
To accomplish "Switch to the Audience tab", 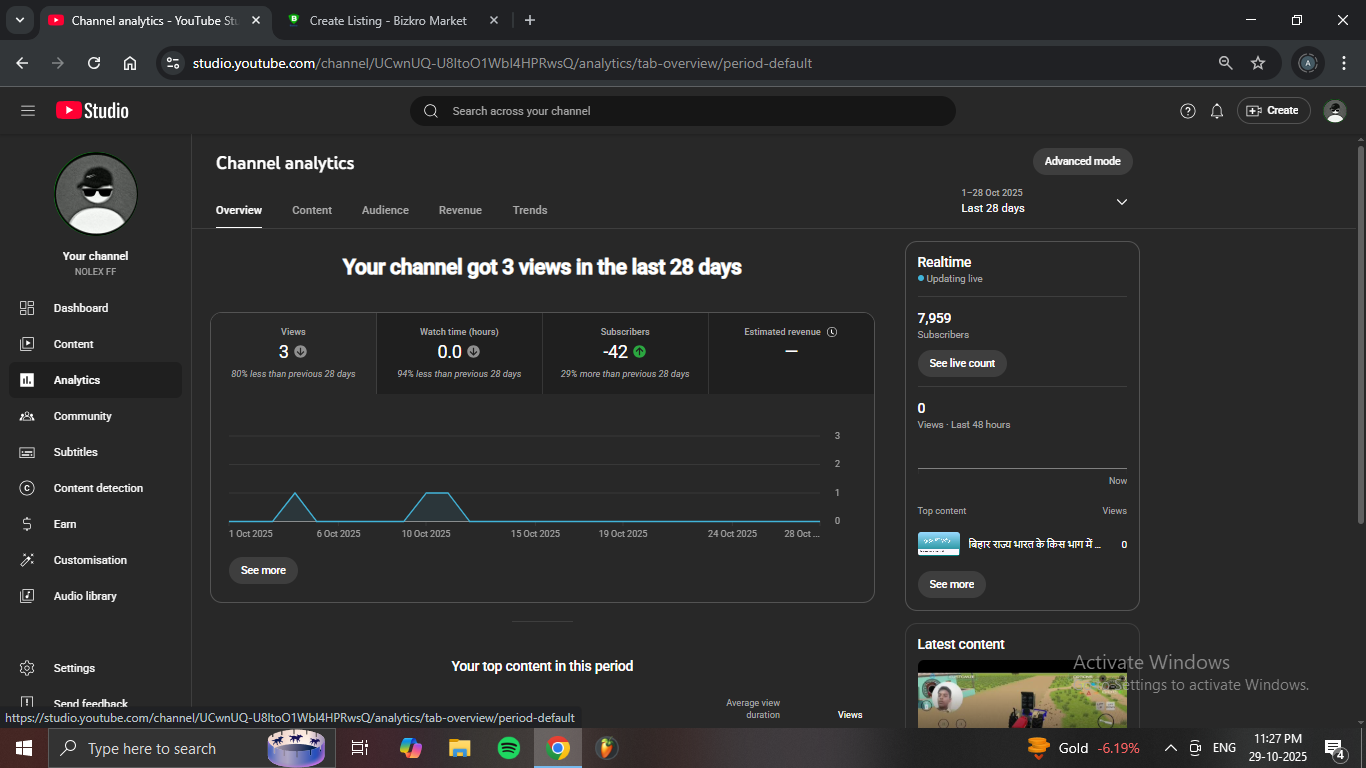I will tap(385, 210).
